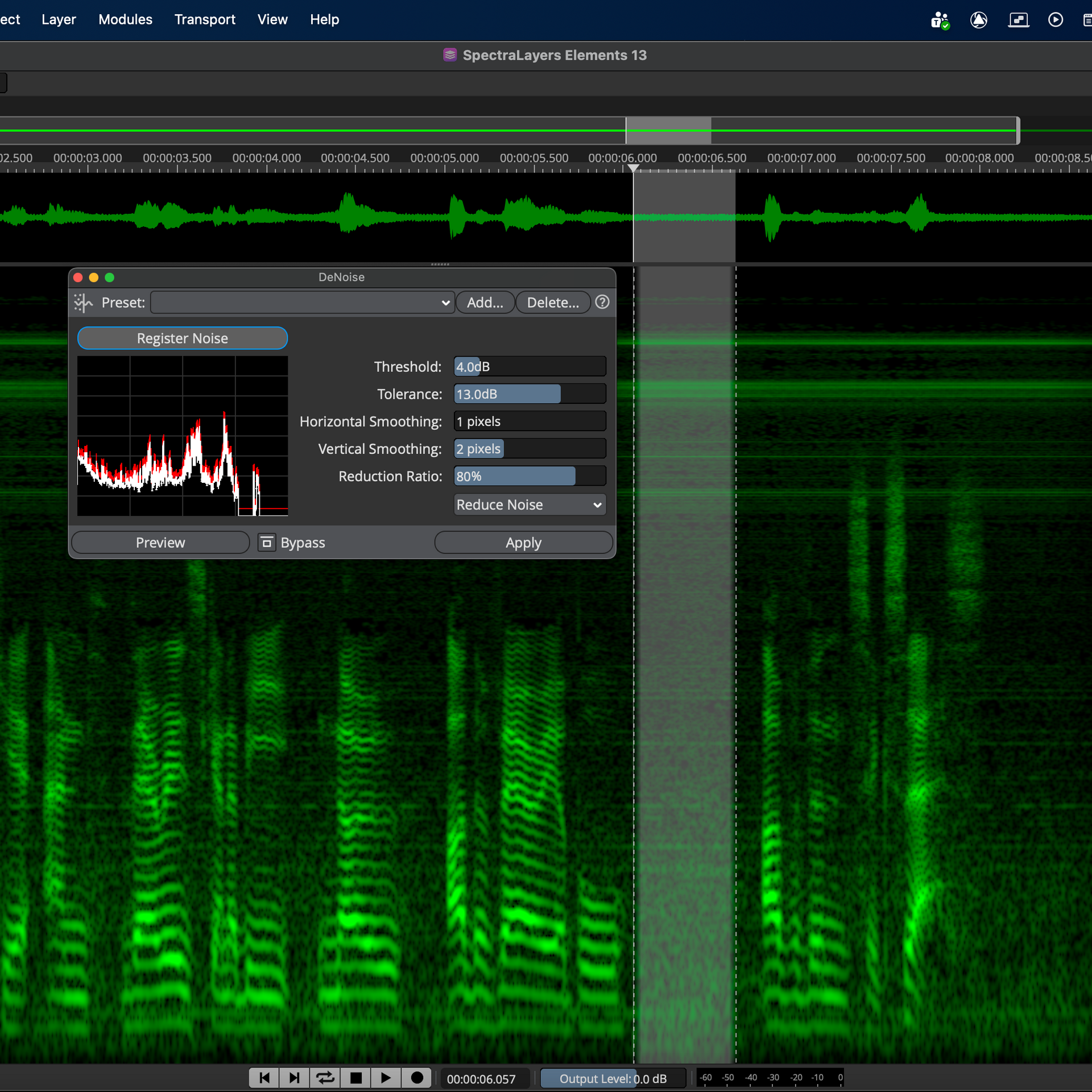The height and width of the screenshot is (1092, 1092).
Task: Skip to end with forward transport button
Action: (x=295, y=1078)
